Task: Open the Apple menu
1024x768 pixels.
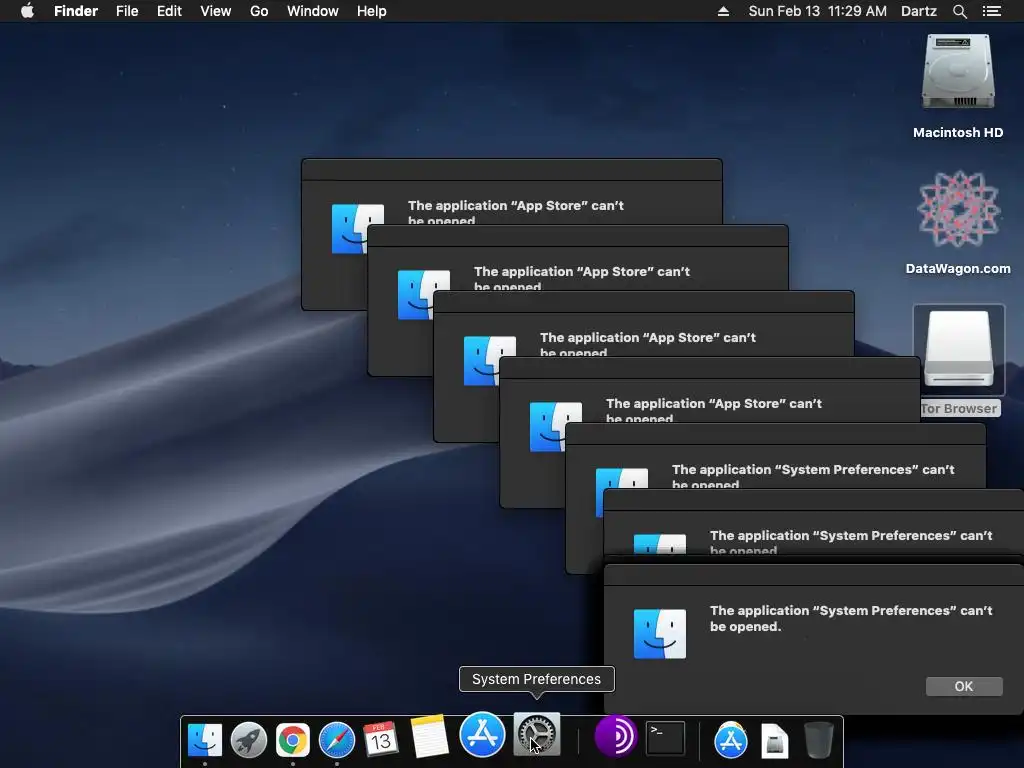Action: pyautogui.click(x=27, y=11)
